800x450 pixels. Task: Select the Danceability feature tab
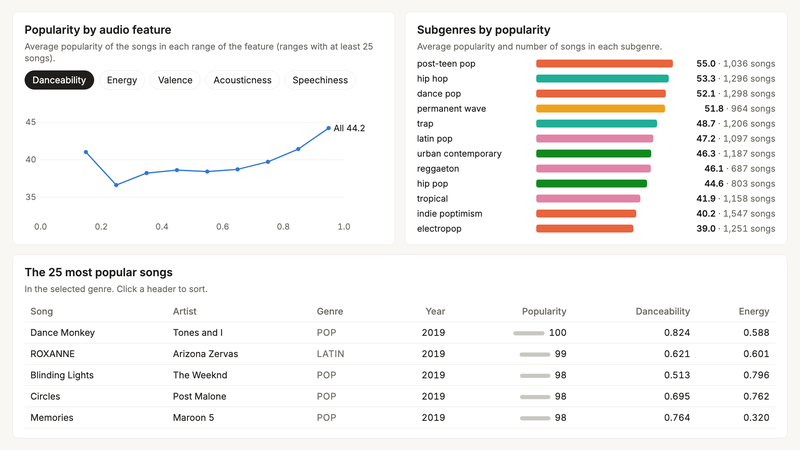[59, 80]
